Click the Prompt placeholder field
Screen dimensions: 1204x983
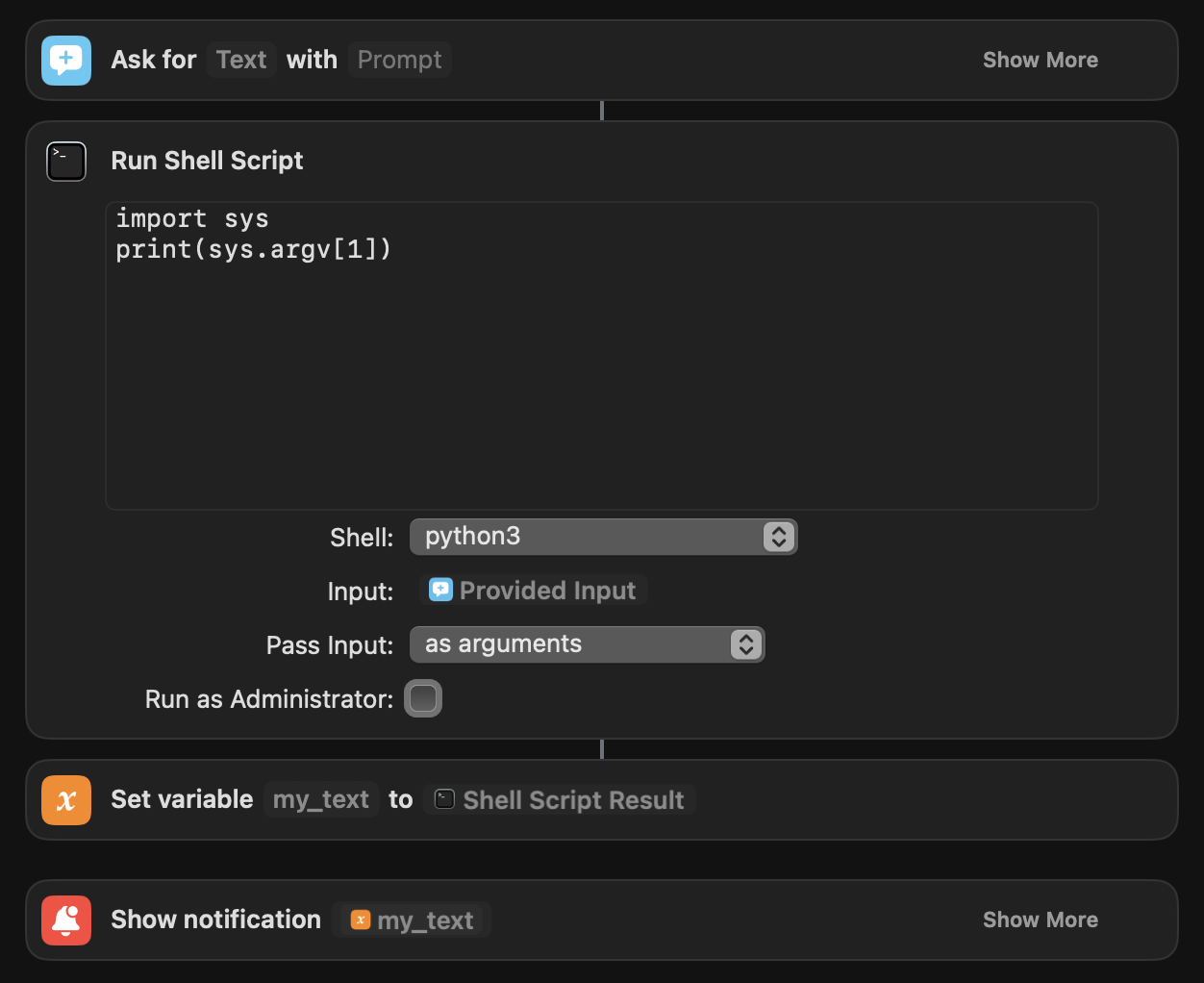coord(399,60)
